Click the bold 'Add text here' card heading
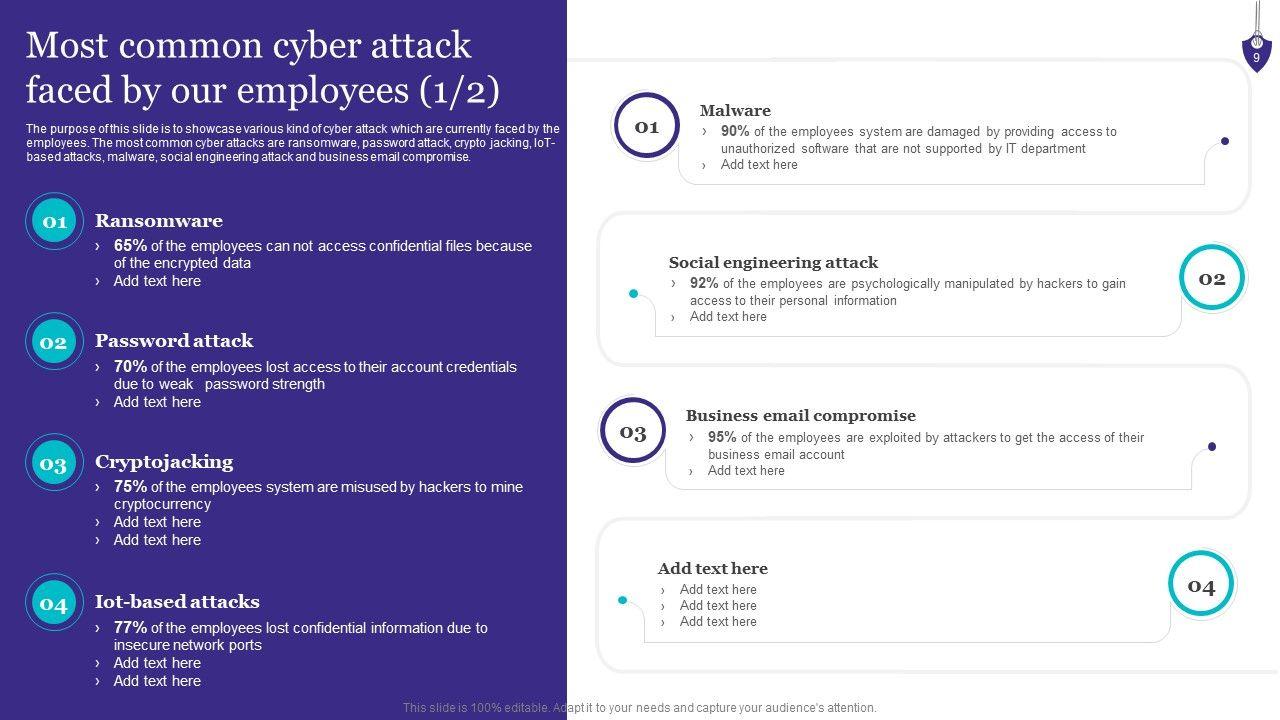Viewport: 1280px width, 720px height. (x=713, y=569)
